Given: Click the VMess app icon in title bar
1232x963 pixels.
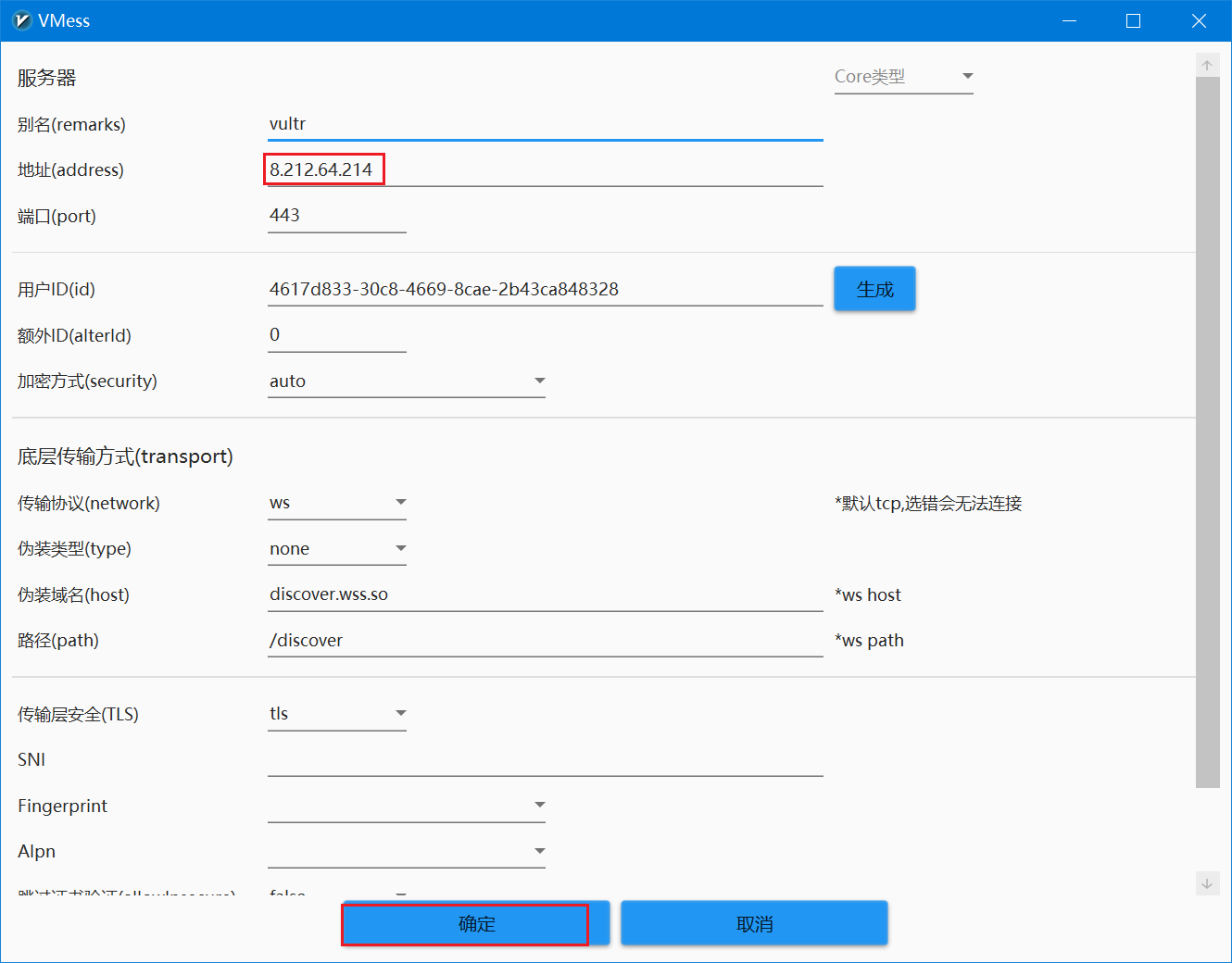Looking at the screenshot, I should point(22,20).
